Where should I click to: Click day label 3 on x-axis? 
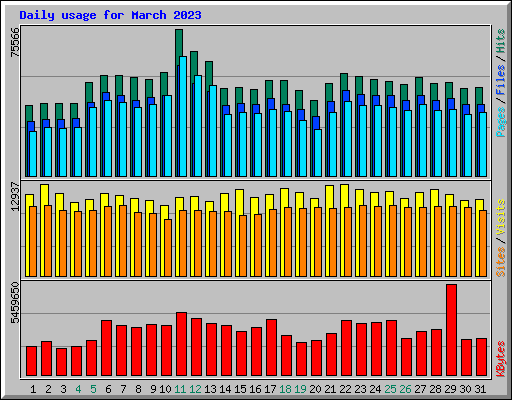pyautogui.click(x=63, y=389)
